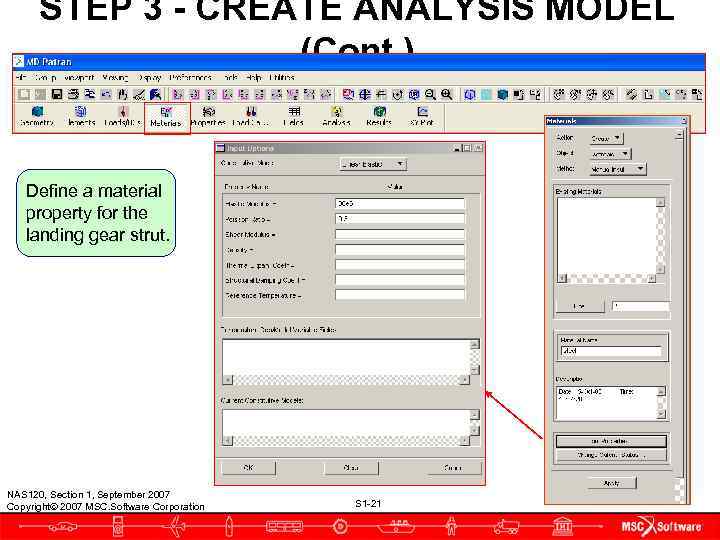
Task: Click the Reference Temperature field
Action: click(x=399, y=296)
